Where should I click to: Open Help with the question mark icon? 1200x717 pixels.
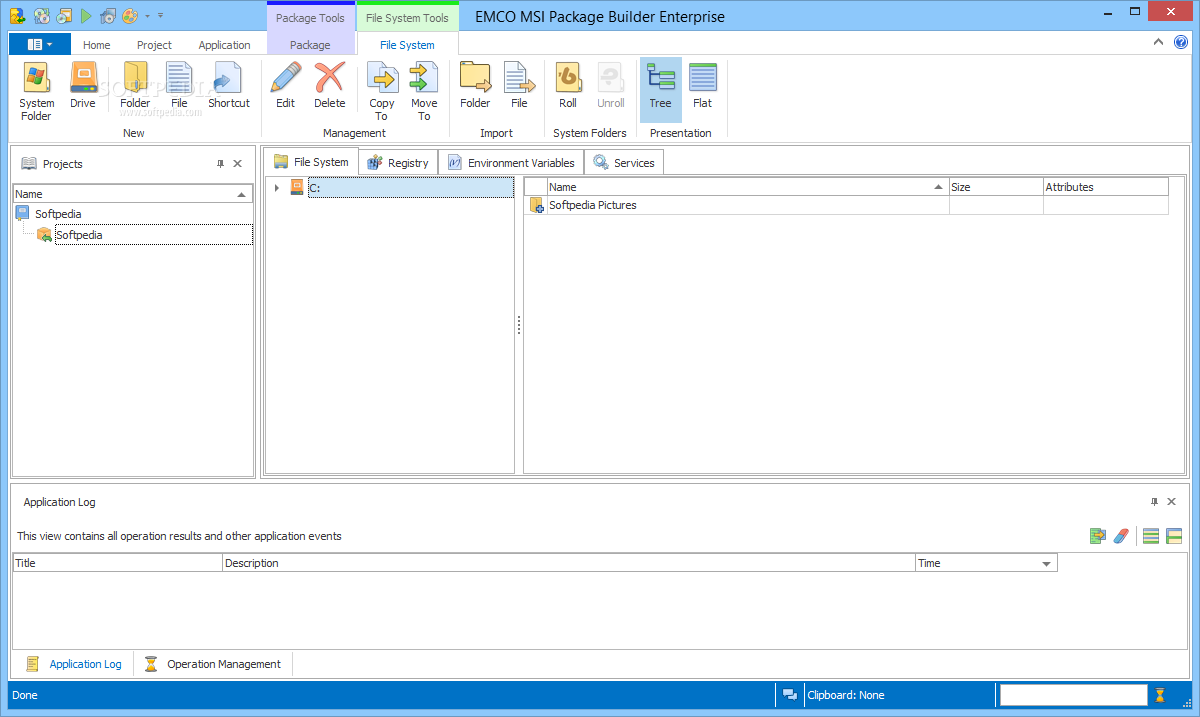tap(1180, 42)
